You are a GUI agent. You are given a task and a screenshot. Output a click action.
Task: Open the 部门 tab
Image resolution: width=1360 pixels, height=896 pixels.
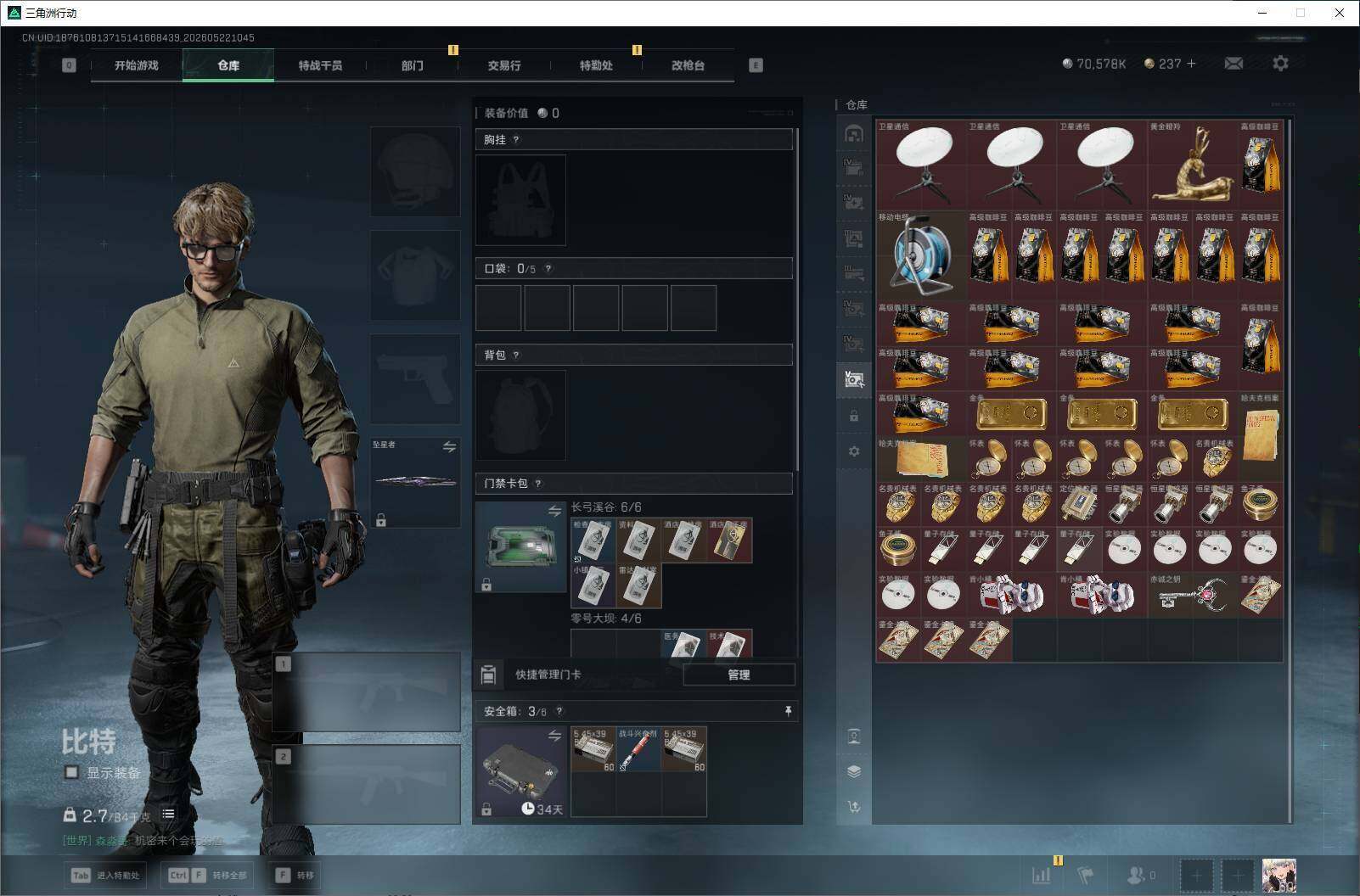pyautogui.click(x=413, y=65)
